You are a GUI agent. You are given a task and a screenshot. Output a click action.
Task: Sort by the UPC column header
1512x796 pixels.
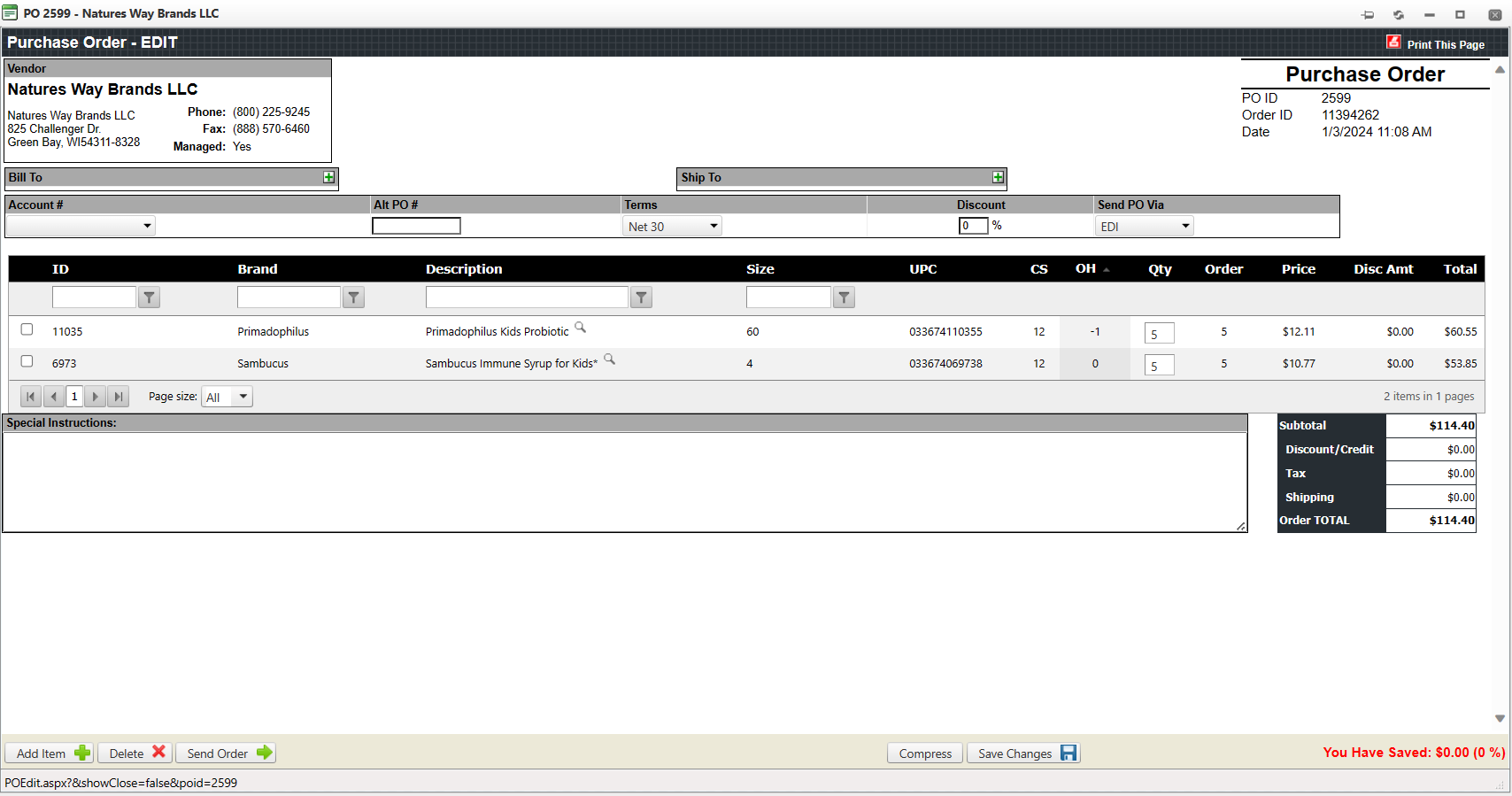click(x=923, y=269)
